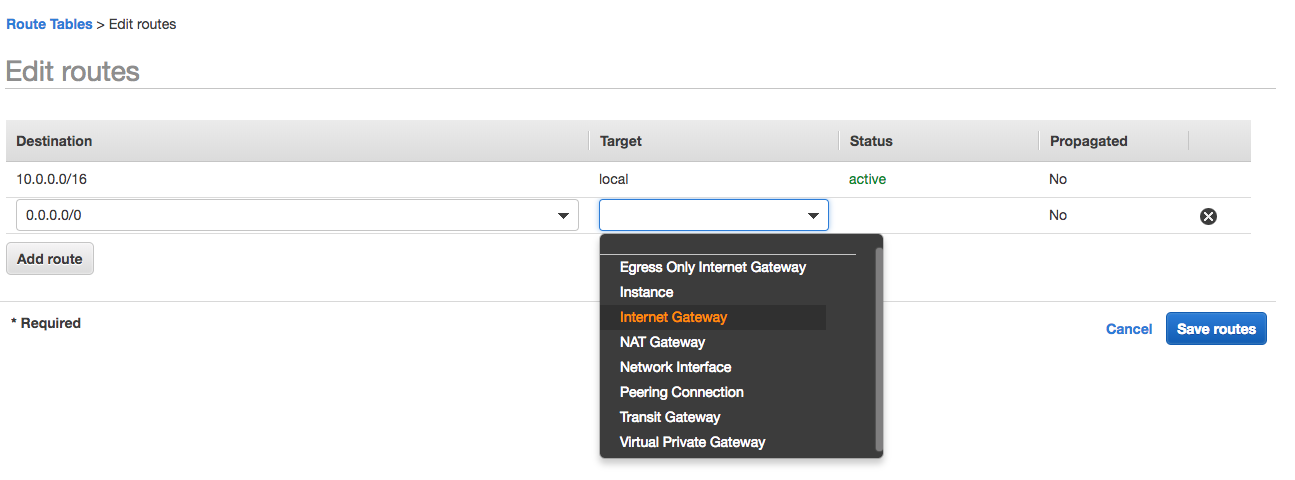
Task: Pick Egress Only Internet Gateway option
Action: pyautogui.click(x=713, y=267)
